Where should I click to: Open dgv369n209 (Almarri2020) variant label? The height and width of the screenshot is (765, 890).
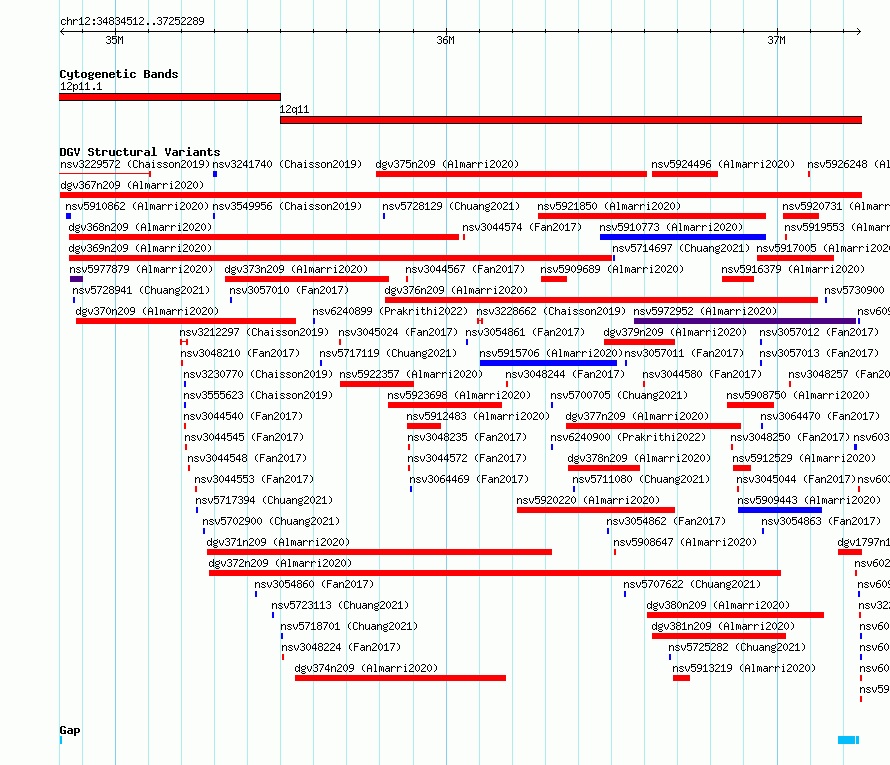pos(140,248)
